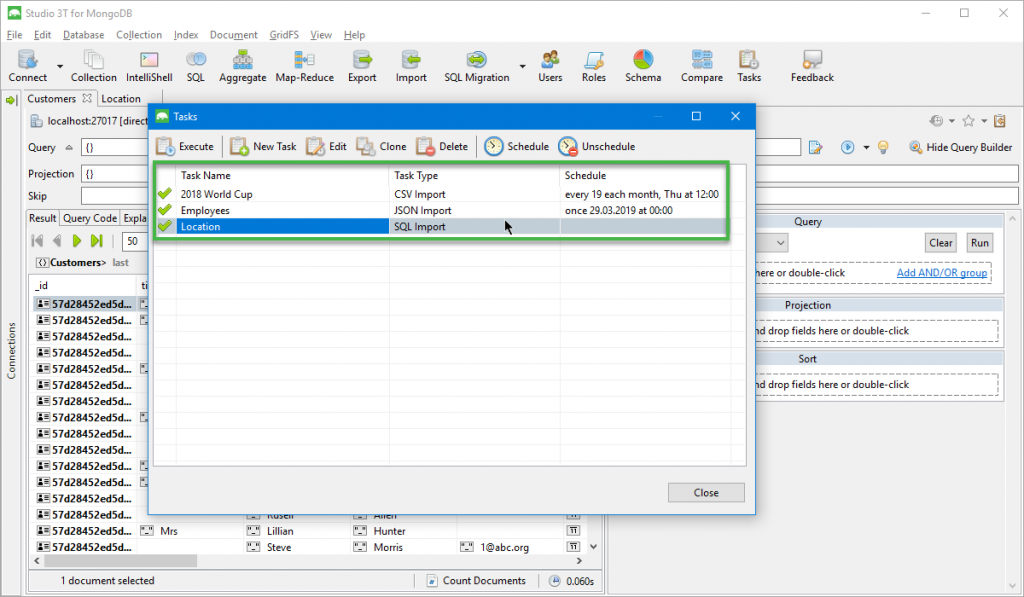Image resolution: width=1024 pixels, height=597 pixels.
Task: Close the Customers tab
Action: [x=87, y=99]
